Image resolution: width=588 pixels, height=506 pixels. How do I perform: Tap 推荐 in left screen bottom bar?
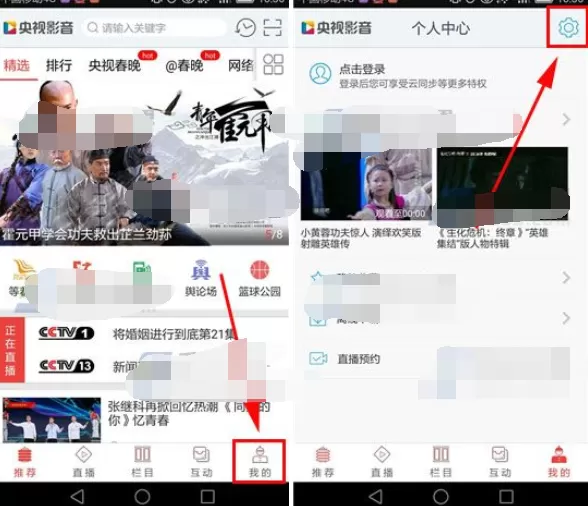coord(25,462)
